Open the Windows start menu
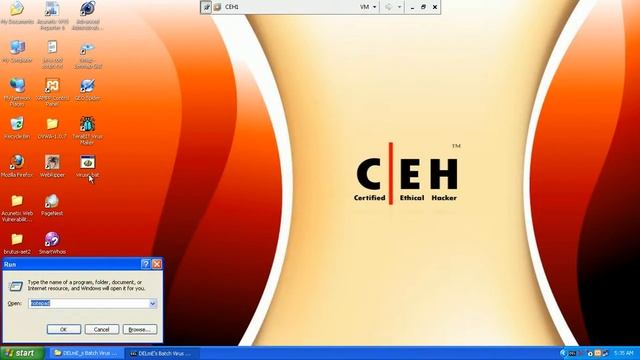The width and height of the screenshot is (640, 360). tap(22, 353)
